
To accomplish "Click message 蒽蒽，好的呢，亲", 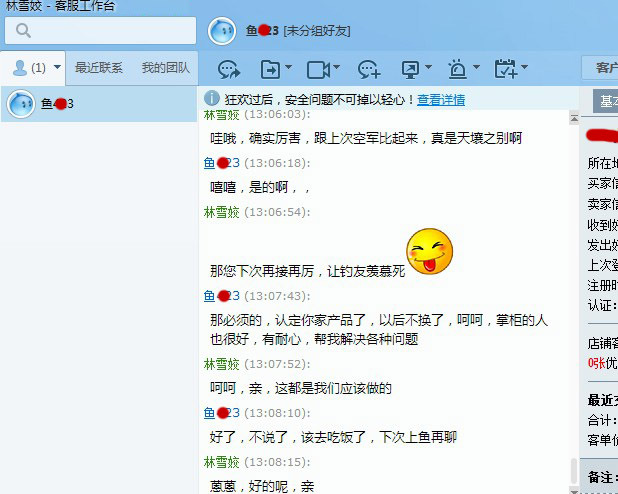I will coord(262,486).
